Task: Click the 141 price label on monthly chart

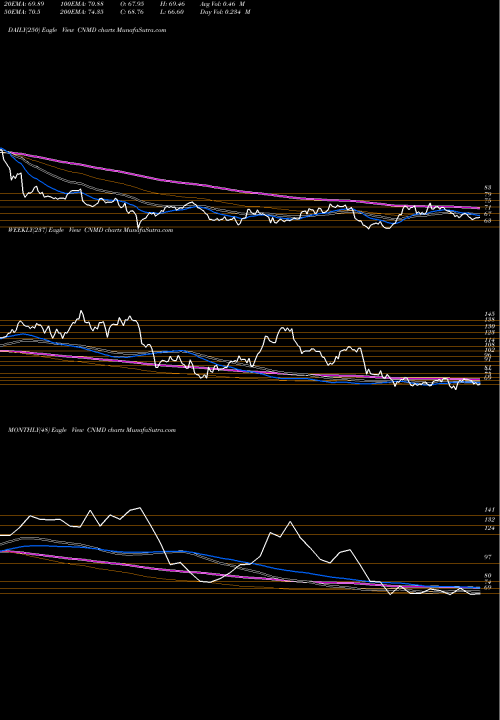Action: (489, 510)
